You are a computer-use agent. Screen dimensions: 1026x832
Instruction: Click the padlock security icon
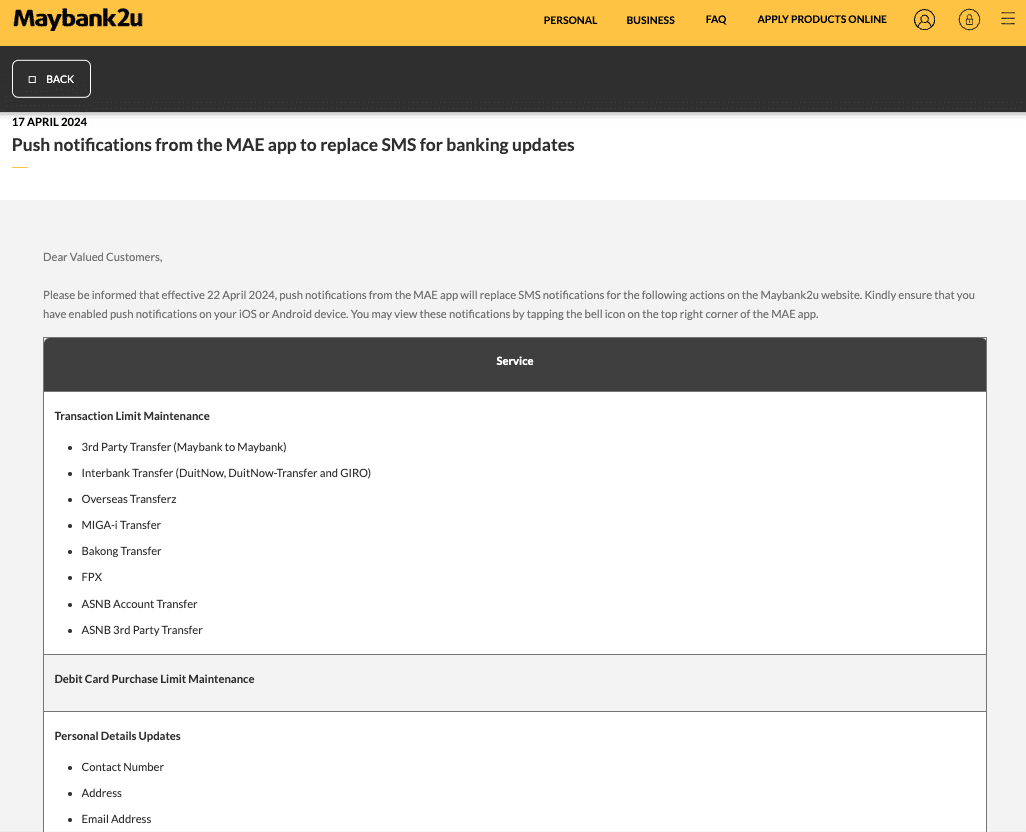[x=969, y=20]
